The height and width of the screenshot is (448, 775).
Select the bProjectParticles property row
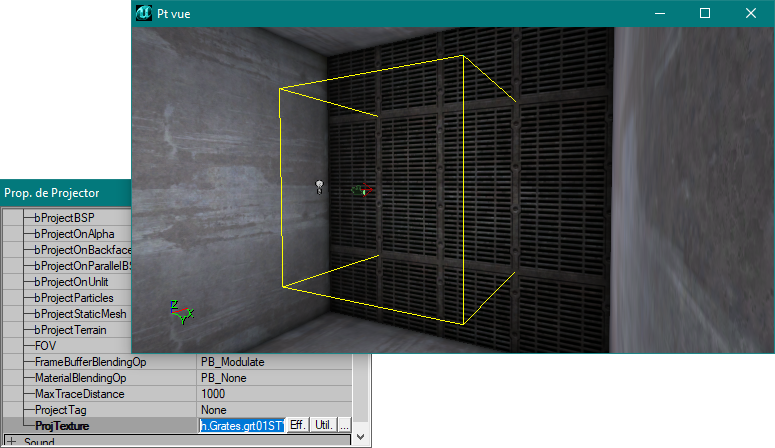80,298
